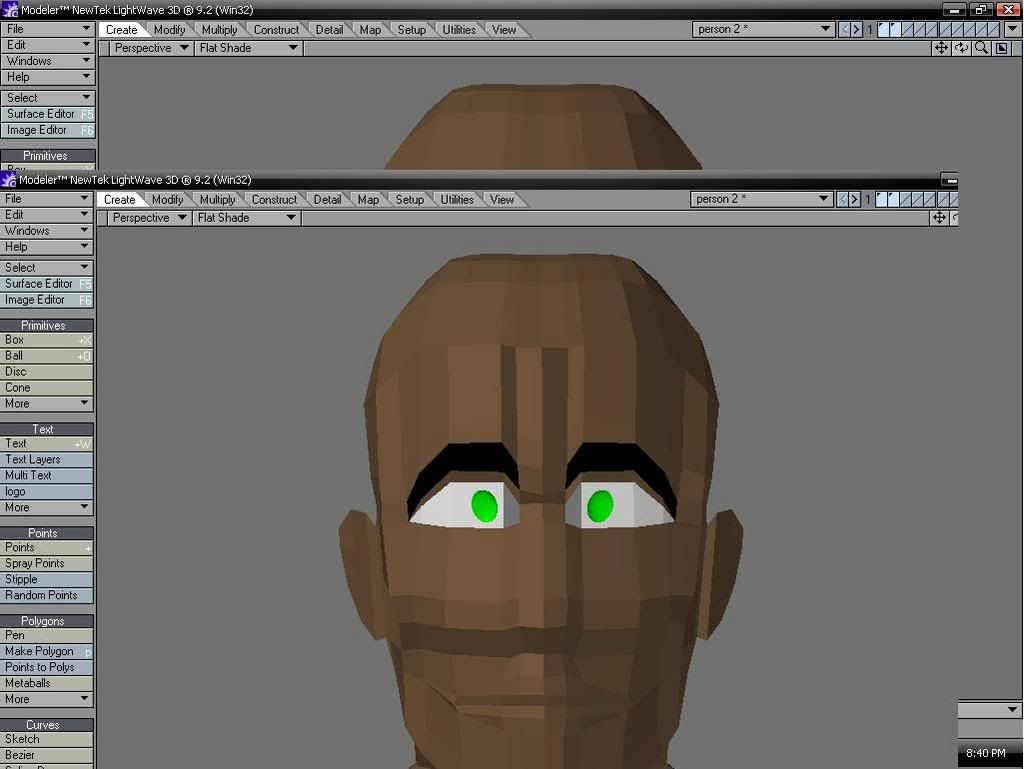Toggle empty layer 3 slot in front window
Screen dimensions: 1024x769
click(905, 199)
